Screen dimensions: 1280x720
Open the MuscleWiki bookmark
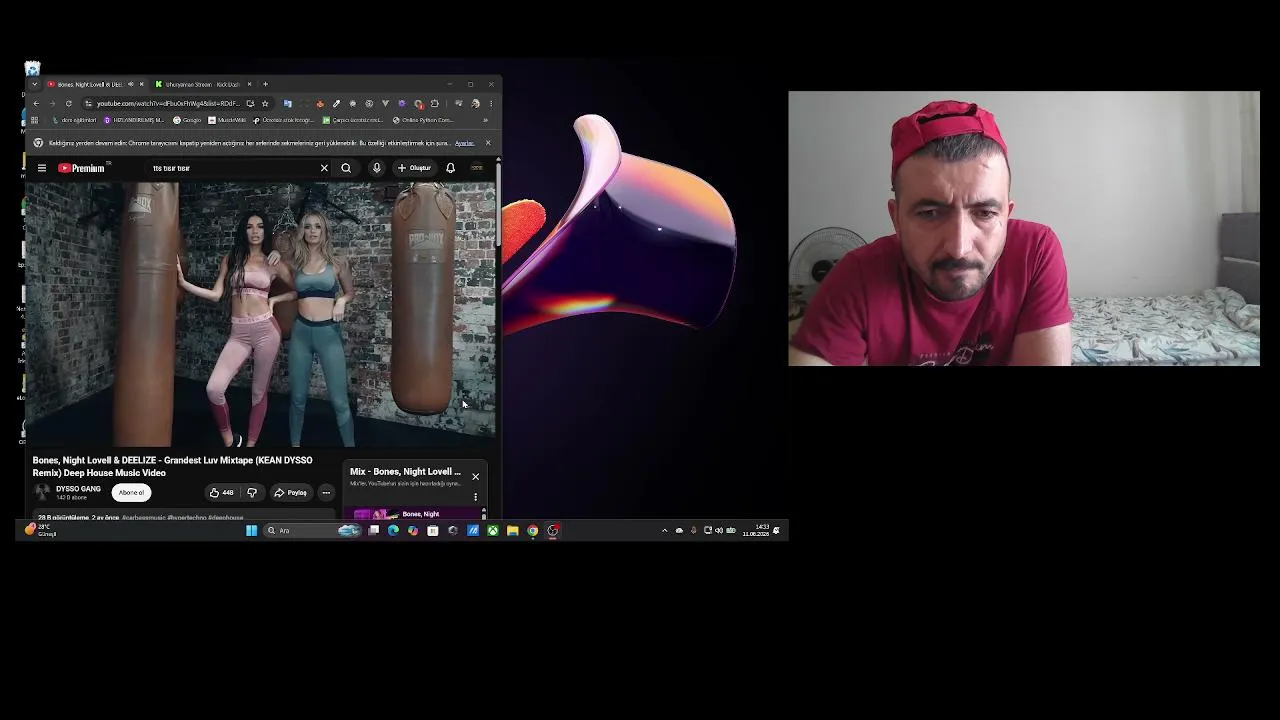[227, 120]
